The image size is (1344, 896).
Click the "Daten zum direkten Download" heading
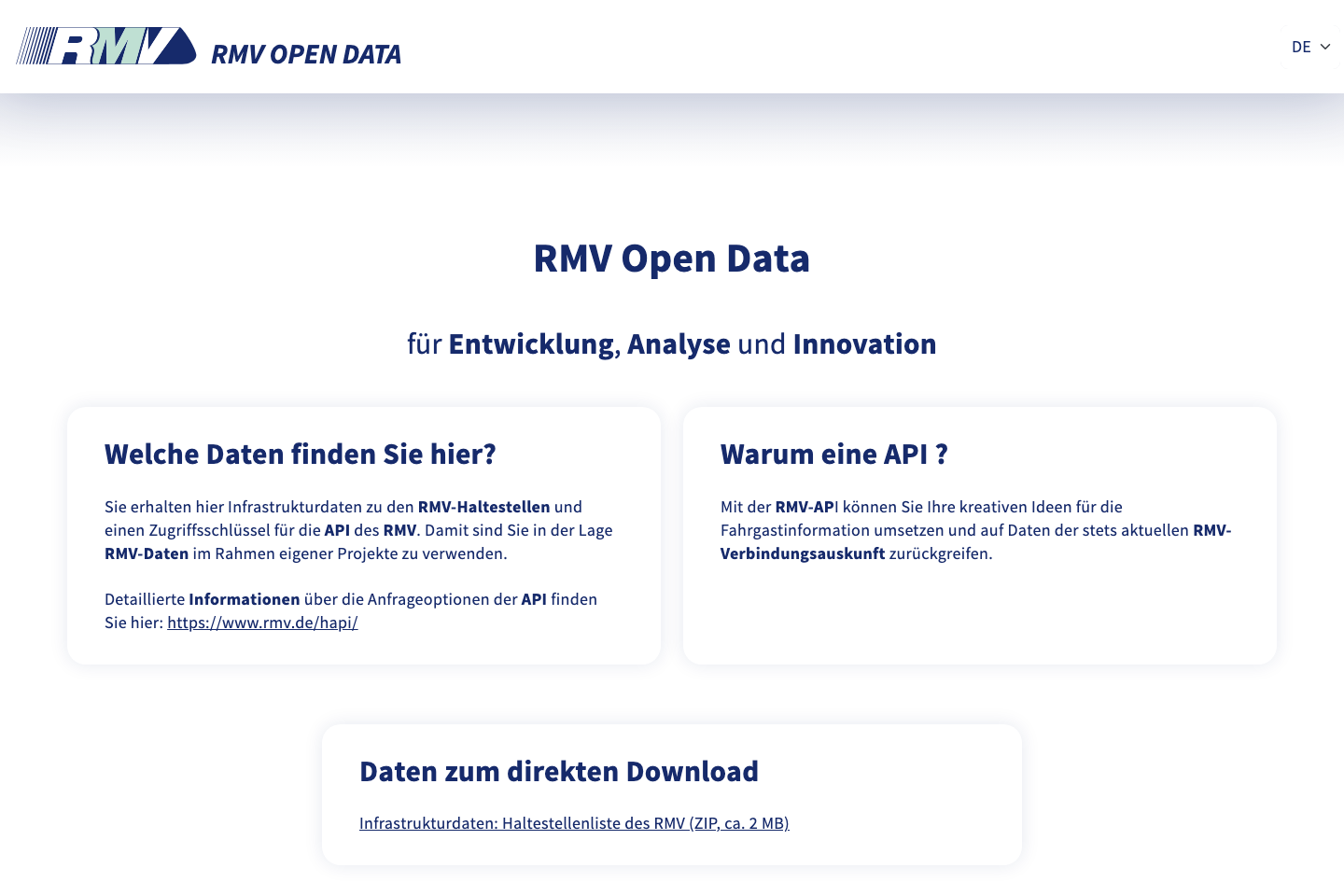[x=558, y=772]
